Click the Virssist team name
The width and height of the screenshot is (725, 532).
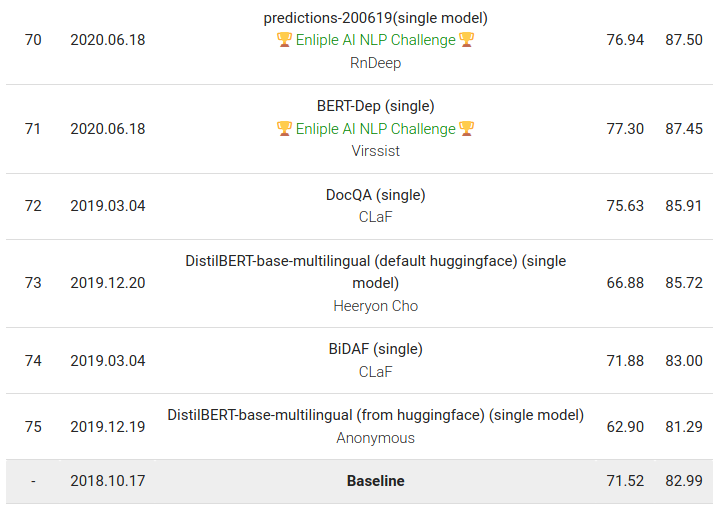[375, 151]
